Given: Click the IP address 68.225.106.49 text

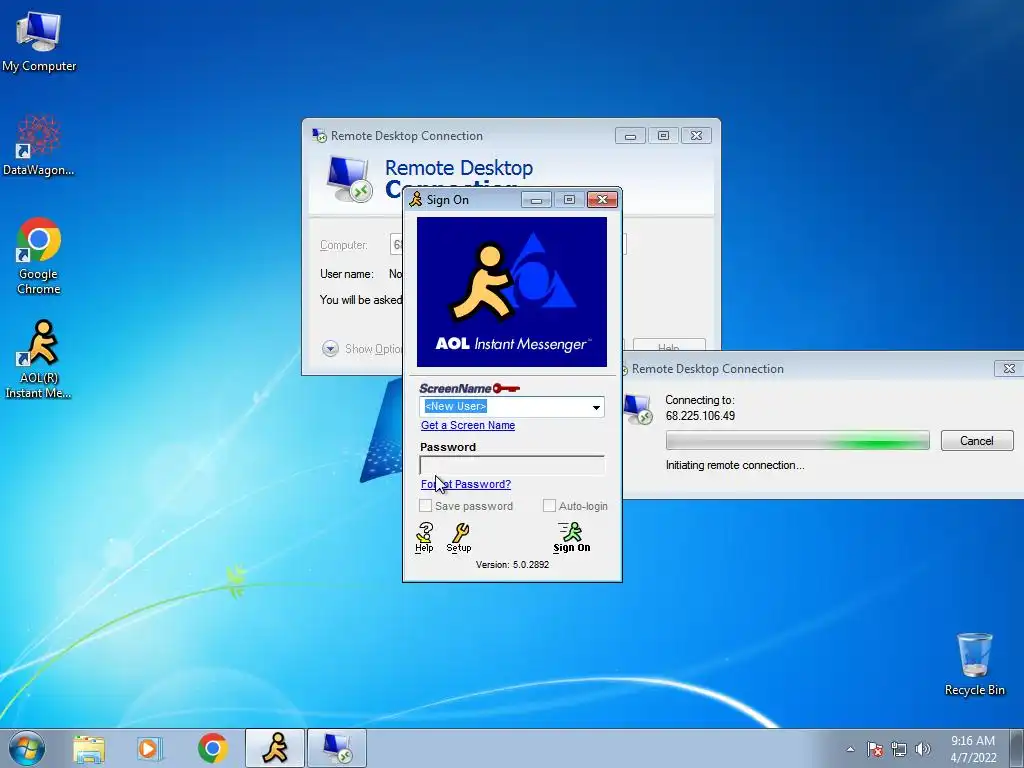Looking at the screenshot, I should point(700,415).
